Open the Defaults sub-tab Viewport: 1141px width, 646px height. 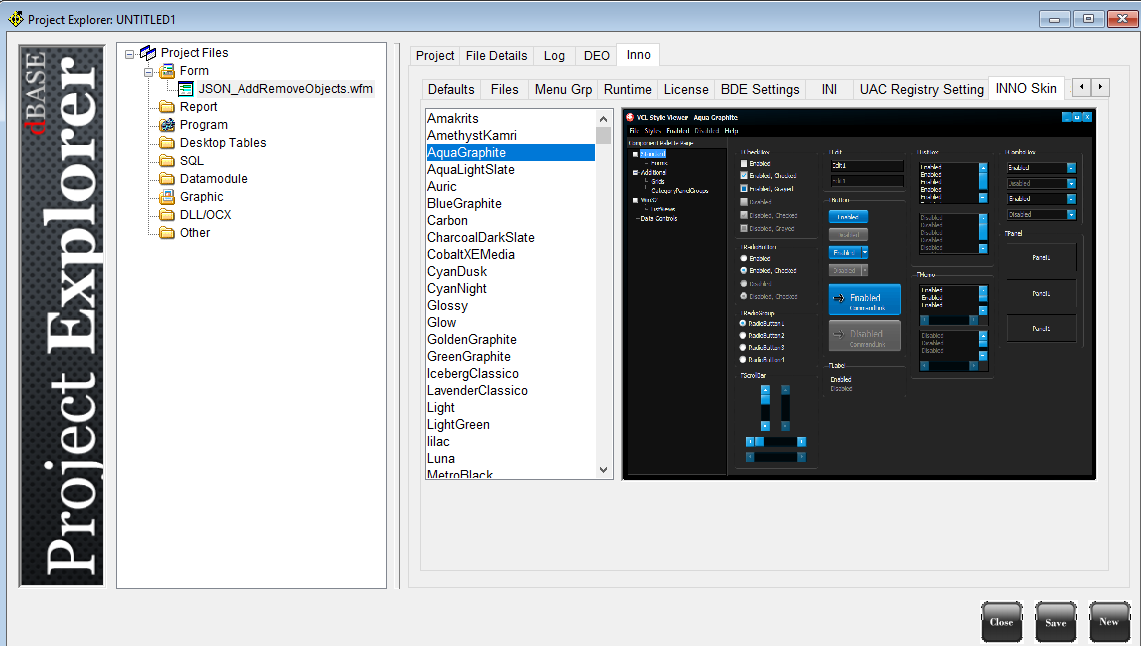tap(451, 89)
